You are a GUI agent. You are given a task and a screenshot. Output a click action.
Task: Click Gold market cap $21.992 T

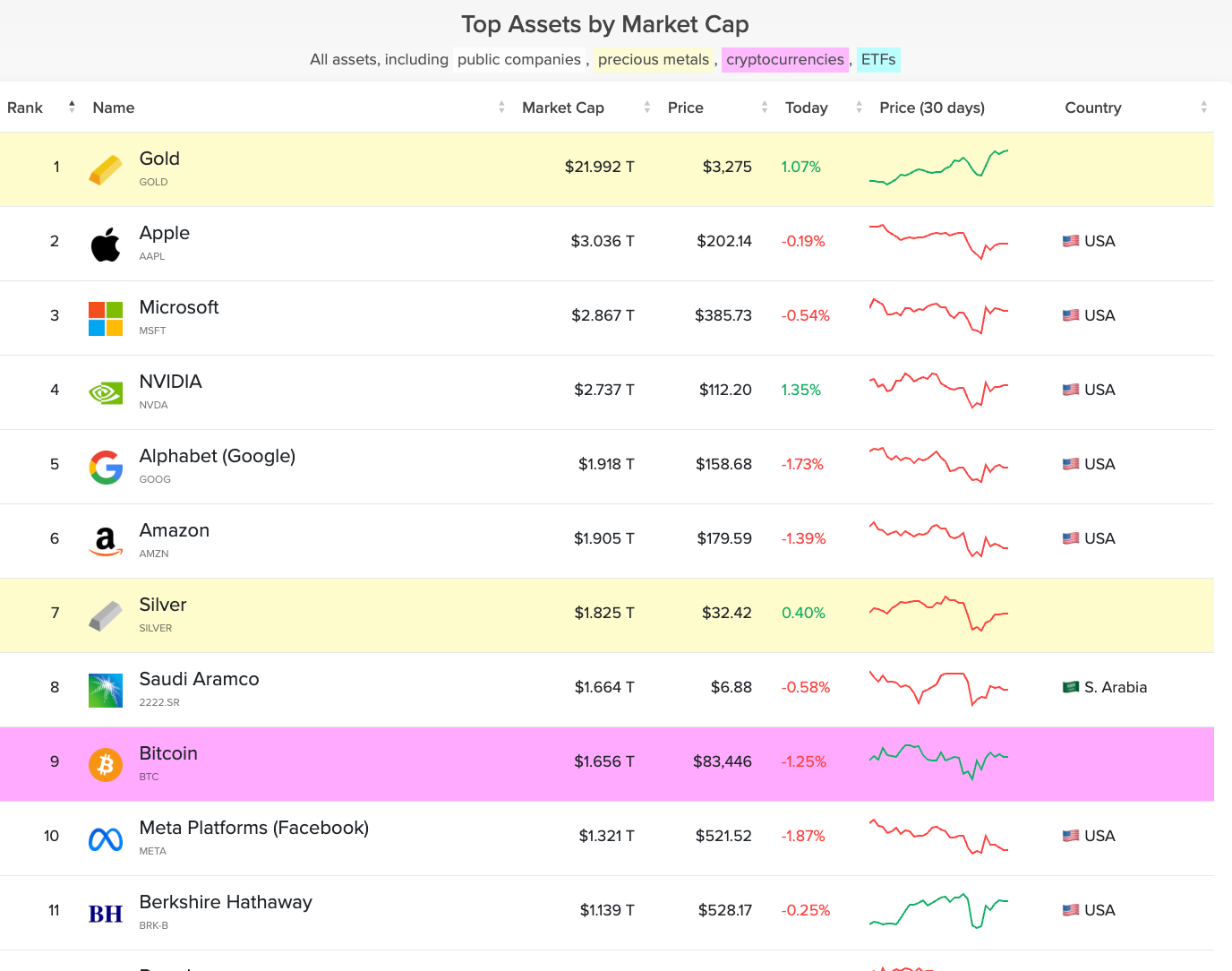[599, 167]
